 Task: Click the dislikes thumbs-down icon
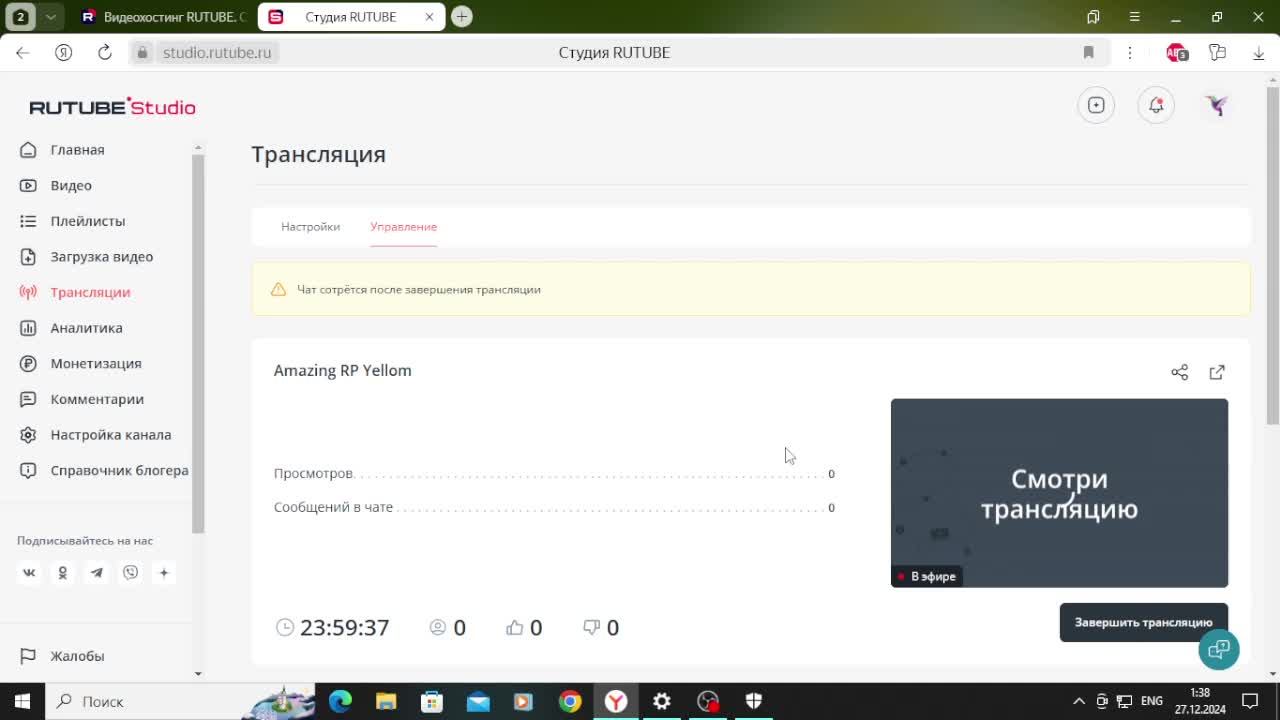(x=592, y=628)
